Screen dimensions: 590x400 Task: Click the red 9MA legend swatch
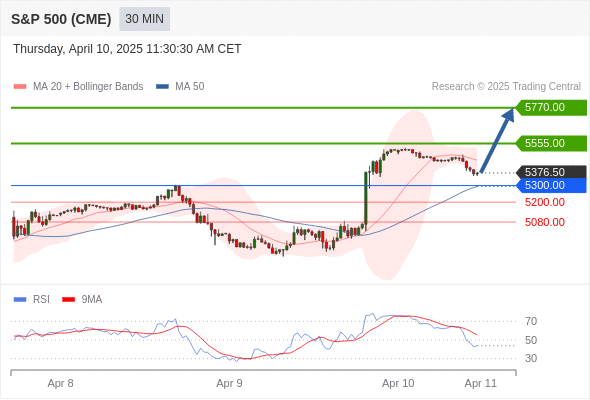(68, 300)
